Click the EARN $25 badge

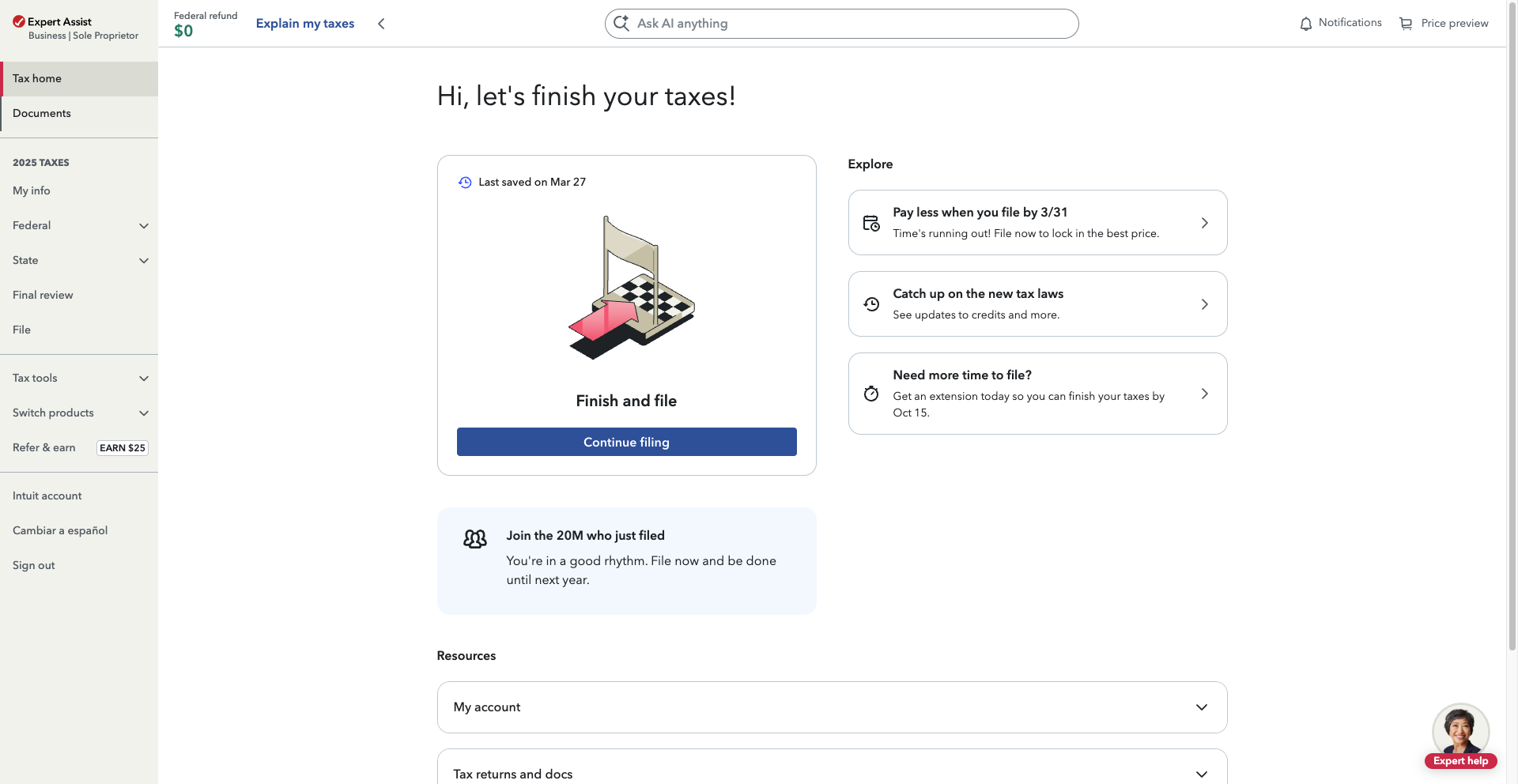[123, 448]
